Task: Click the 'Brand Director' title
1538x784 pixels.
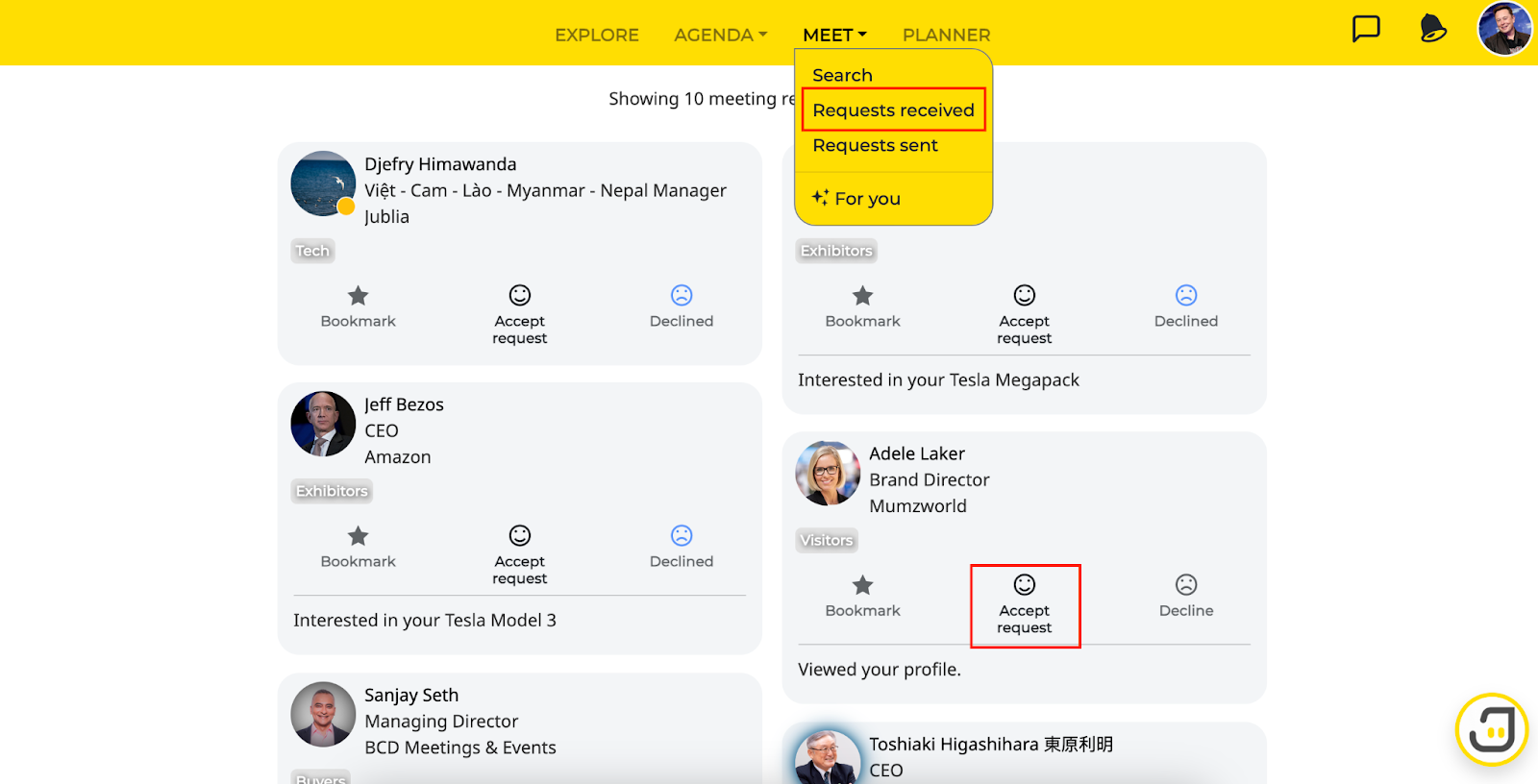Action: click(930, 479)
